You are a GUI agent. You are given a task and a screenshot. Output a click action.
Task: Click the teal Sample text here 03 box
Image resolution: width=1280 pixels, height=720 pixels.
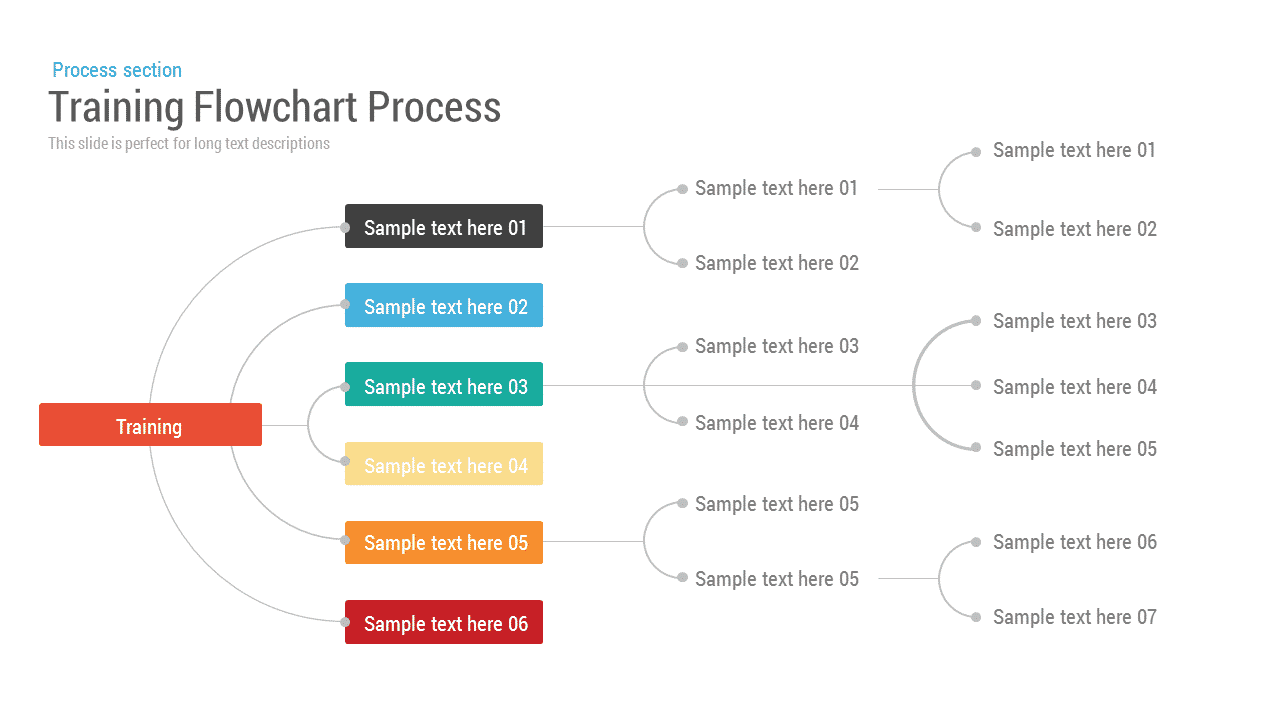pyautogui.click(x=444, y=384)
